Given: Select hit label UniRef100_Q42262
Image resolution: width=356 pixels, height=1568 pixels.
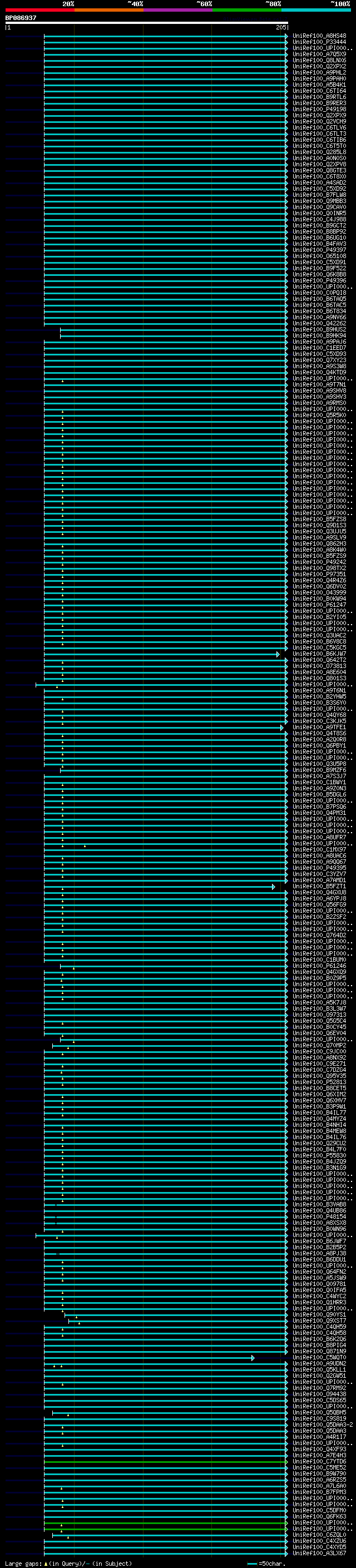Looking at the screenshot, I should [x=319, y=323].
